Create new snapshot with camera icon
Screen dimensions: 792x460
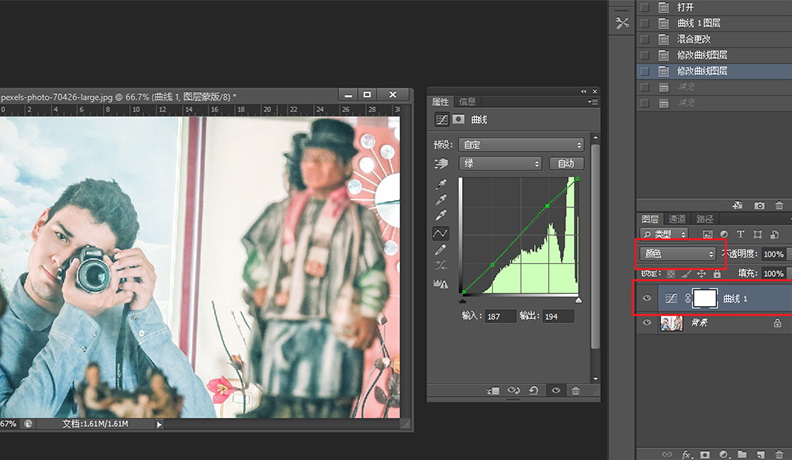(x=760, y=205)
